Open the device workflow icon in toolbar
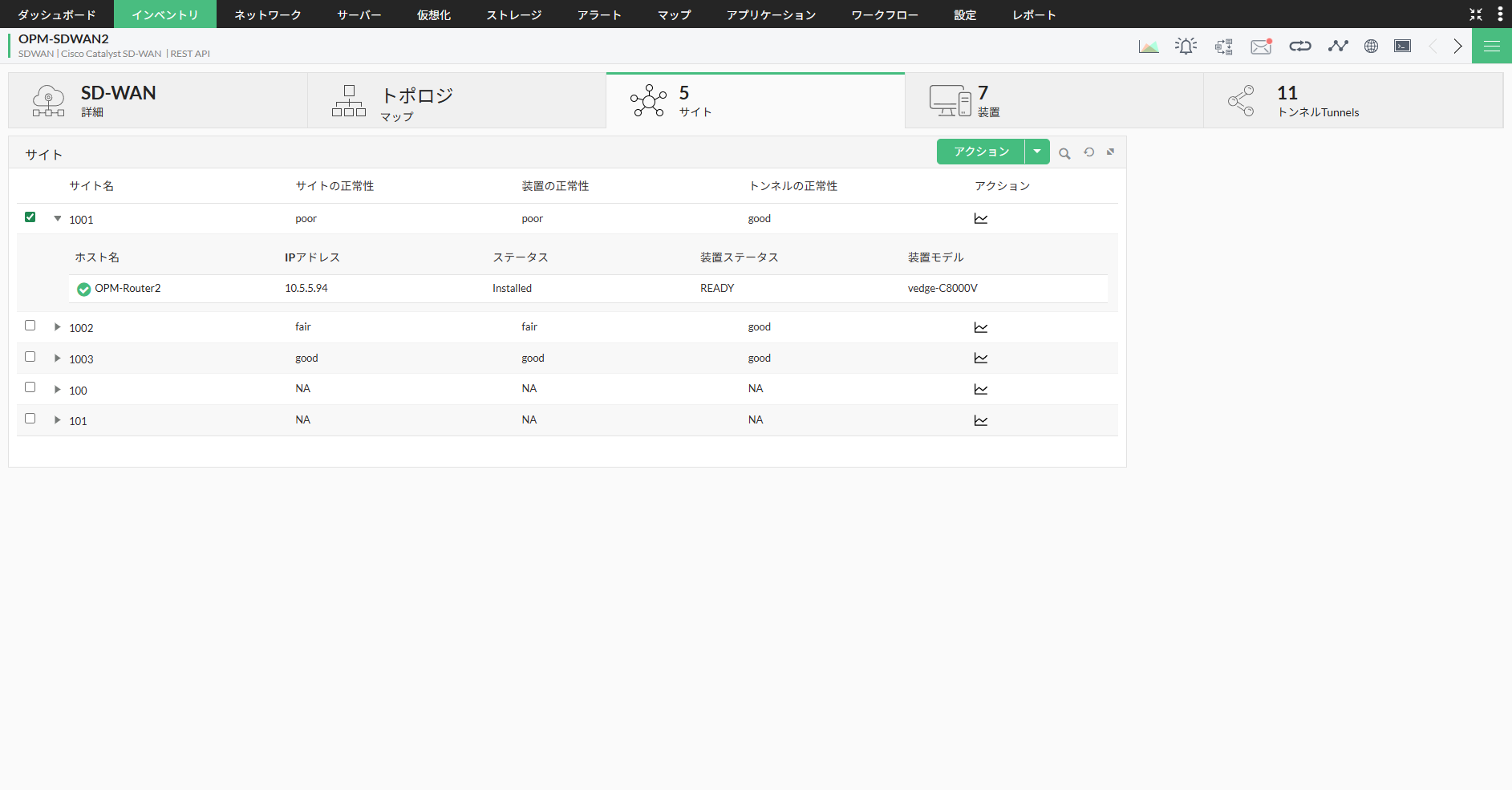This screenshot has height=790, width=1512. tap(1223, 47)
